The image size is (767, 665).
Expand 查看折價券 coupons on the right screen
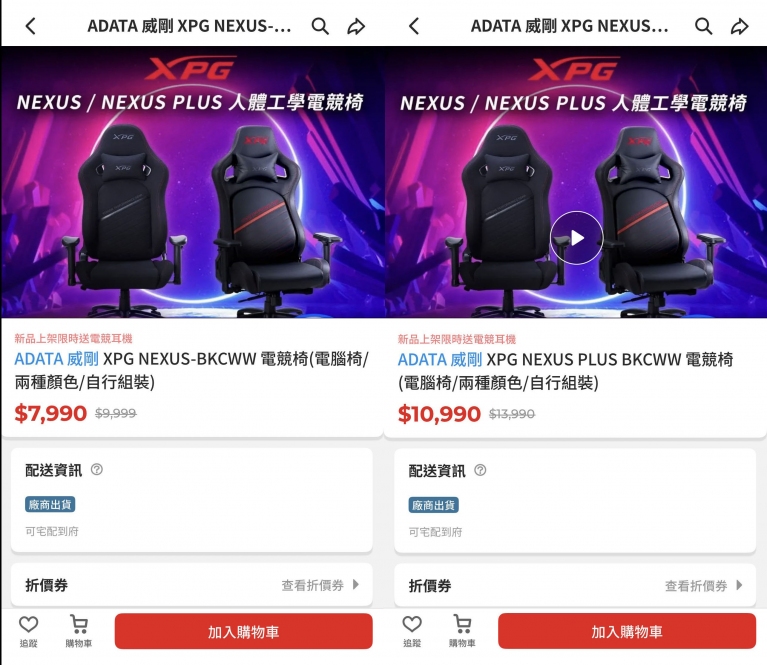tap(704, 585)
